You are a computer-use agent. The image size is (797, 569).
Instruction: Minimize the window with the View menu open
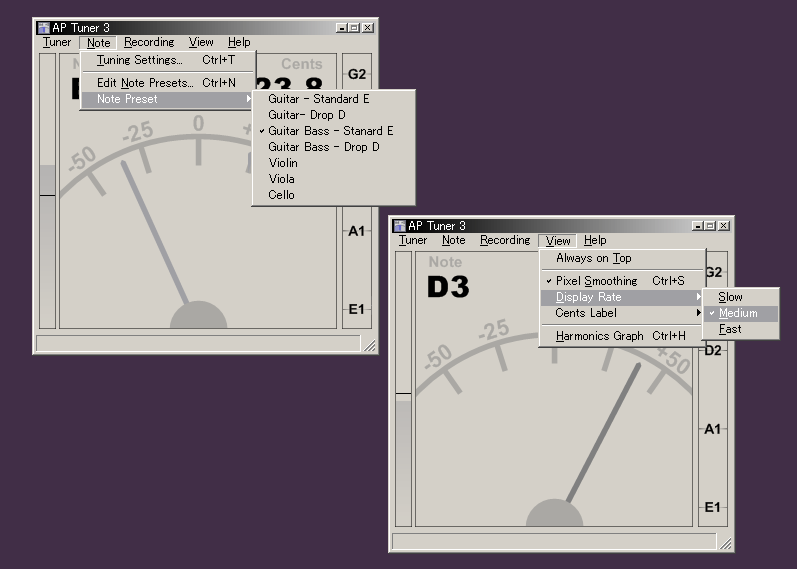[697, 226]
